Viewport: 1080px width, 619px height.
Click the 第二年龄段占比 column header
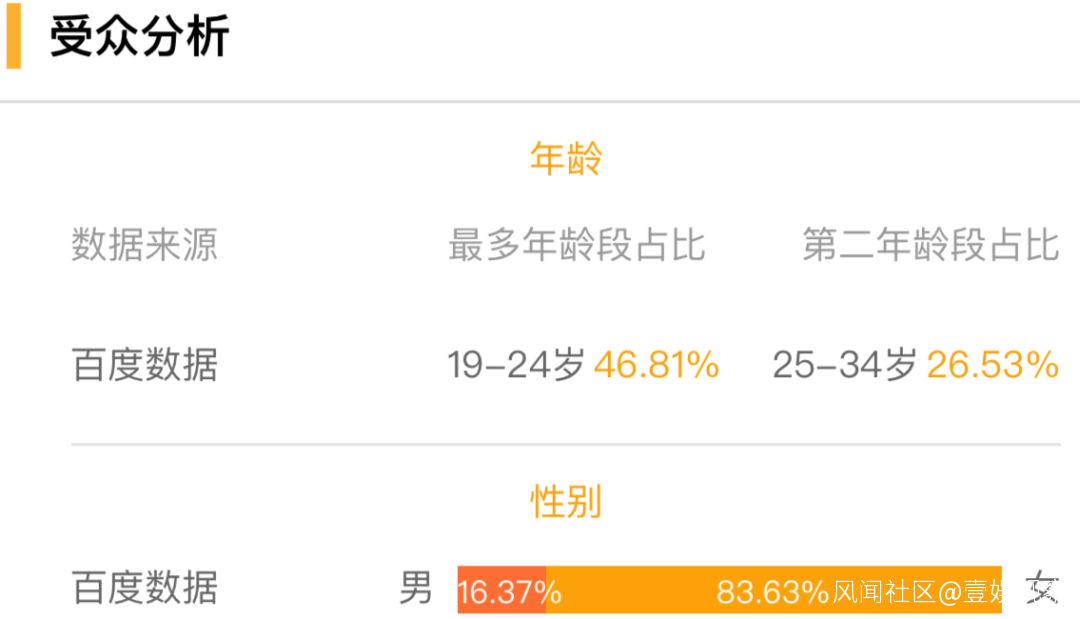click(x=930, y=245)
